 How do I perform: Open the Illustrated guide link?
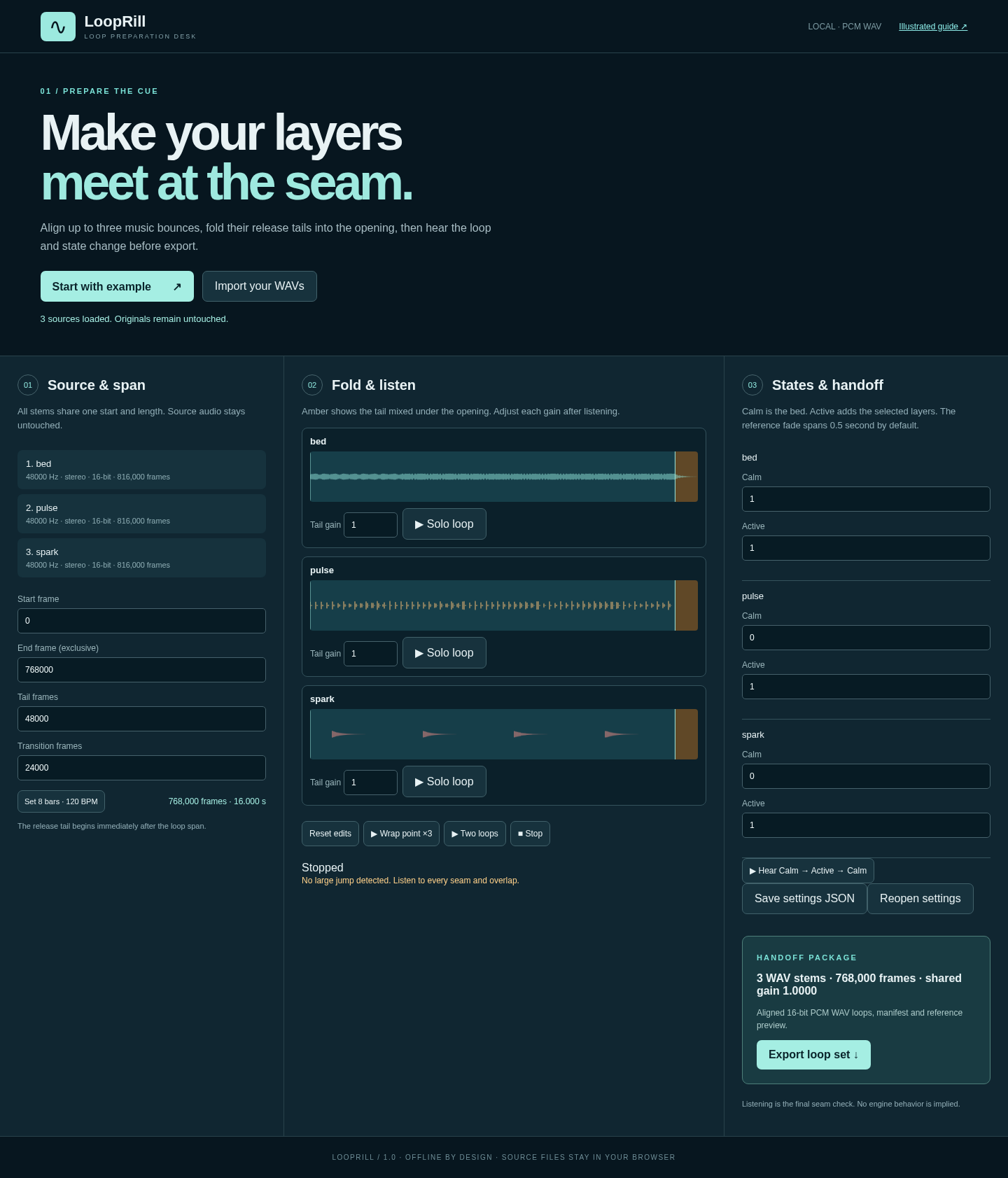click(933, 27)
